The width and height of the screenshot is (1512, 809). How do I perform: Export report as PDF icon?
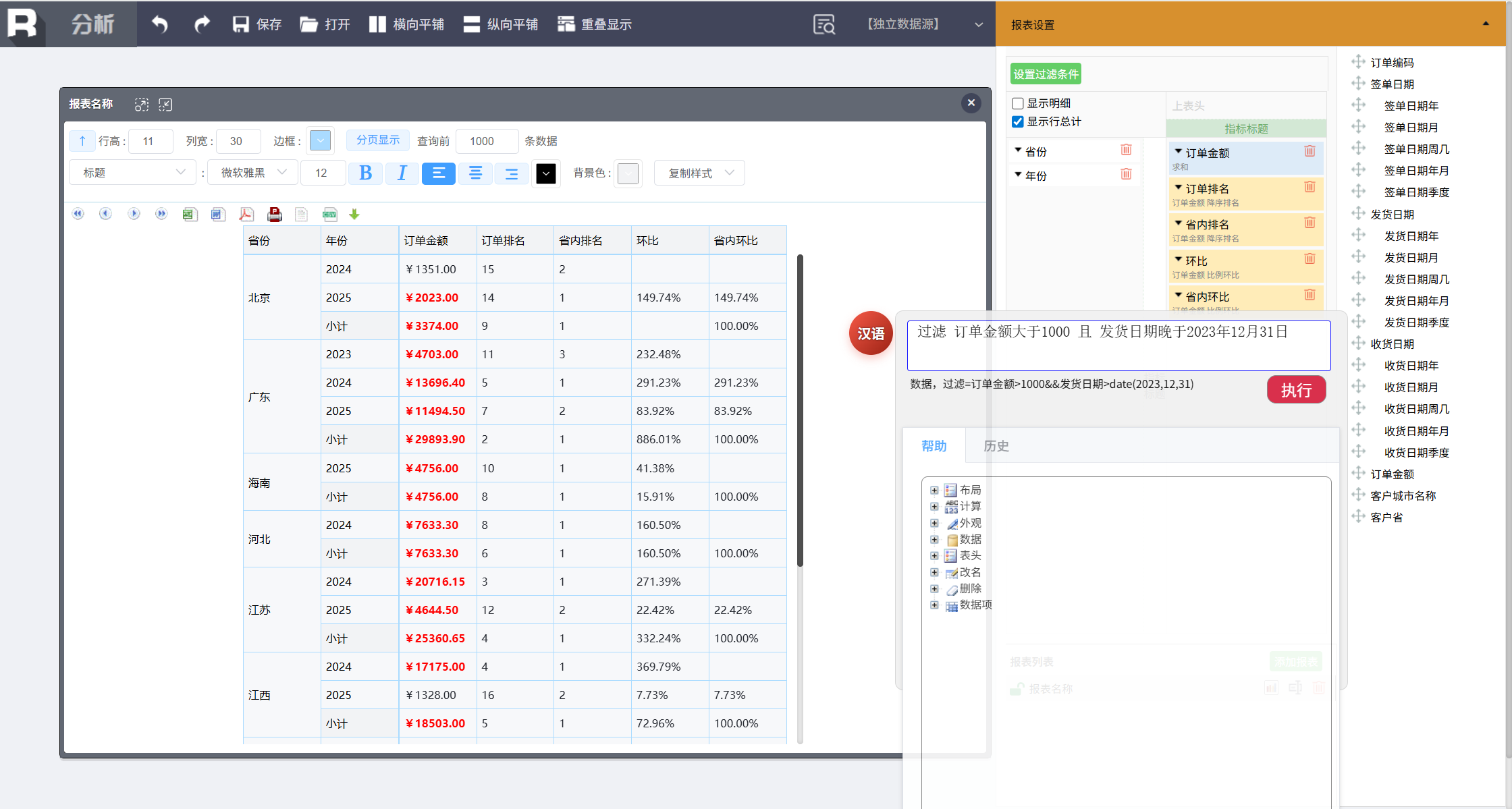point(246,215)
